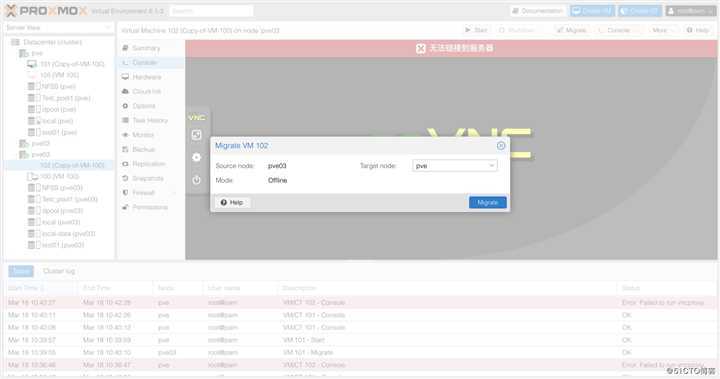Click the VNC settings gear icon
The image size is (720, 379).
(197, 157)
